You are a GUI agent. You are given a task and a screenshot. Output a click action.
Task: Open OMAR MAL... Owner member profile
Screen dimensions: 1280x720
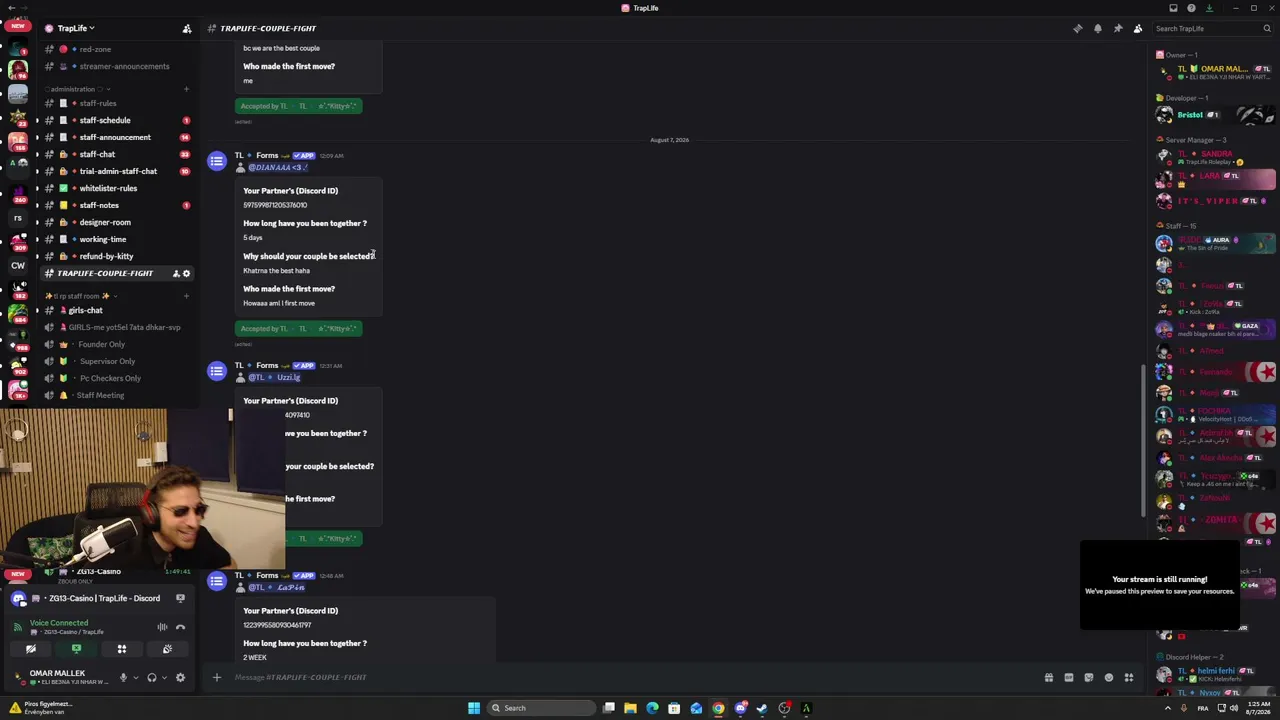point(1215,72)
